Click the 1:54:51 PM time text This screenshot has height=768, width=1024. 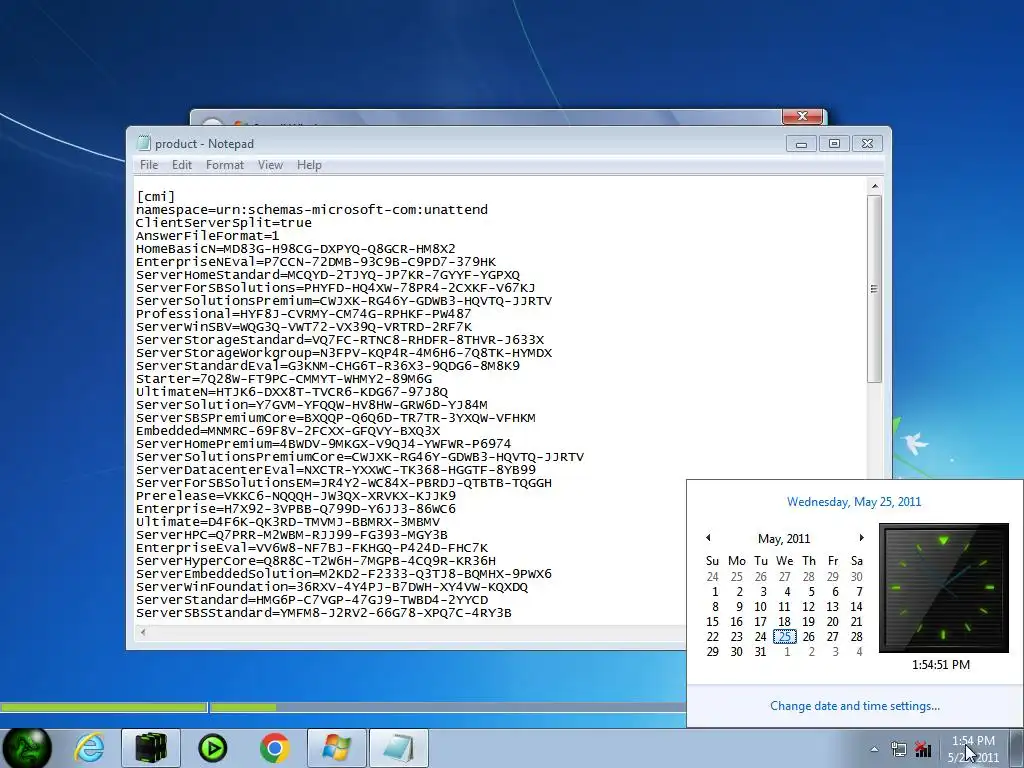click(941, 665)
